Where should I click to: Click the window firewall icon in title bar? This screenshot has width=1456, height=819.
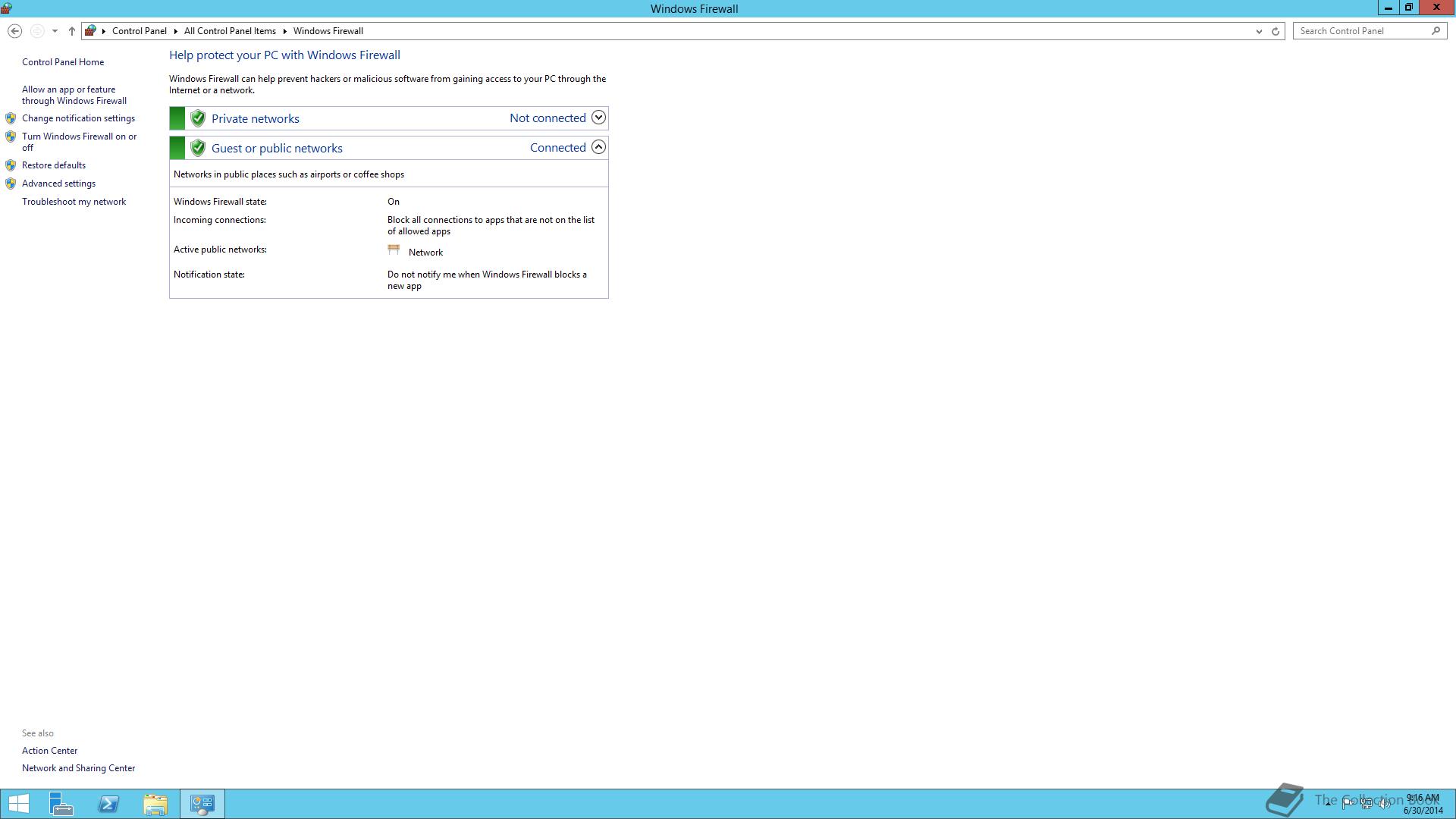(6, 8)
